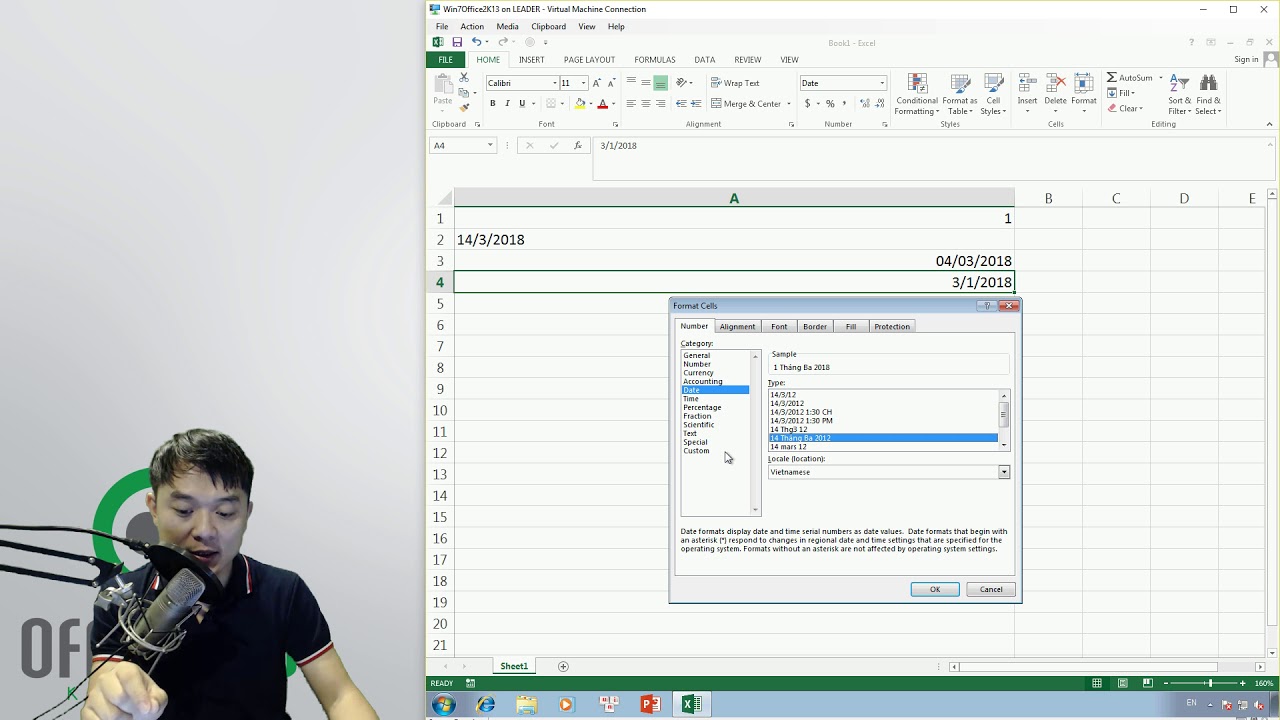This screenshot has width=1280, height=720.
Task: Align cell text to the right
Action: coord(660,103)
